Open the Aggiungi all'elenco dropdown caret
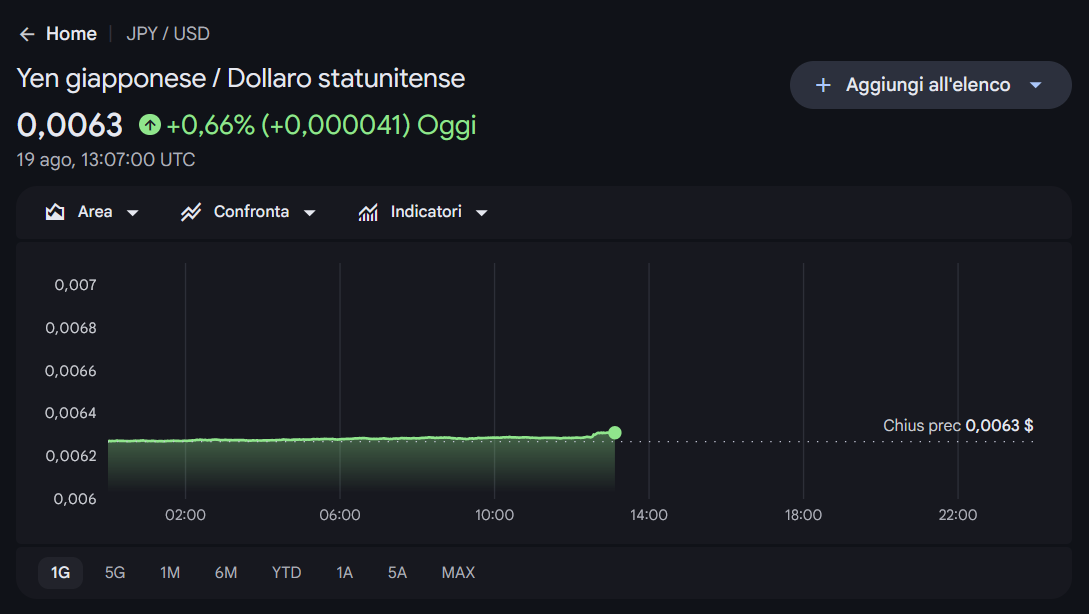This screenshot has height=614, width=1089. click(x=1036, y=85)
